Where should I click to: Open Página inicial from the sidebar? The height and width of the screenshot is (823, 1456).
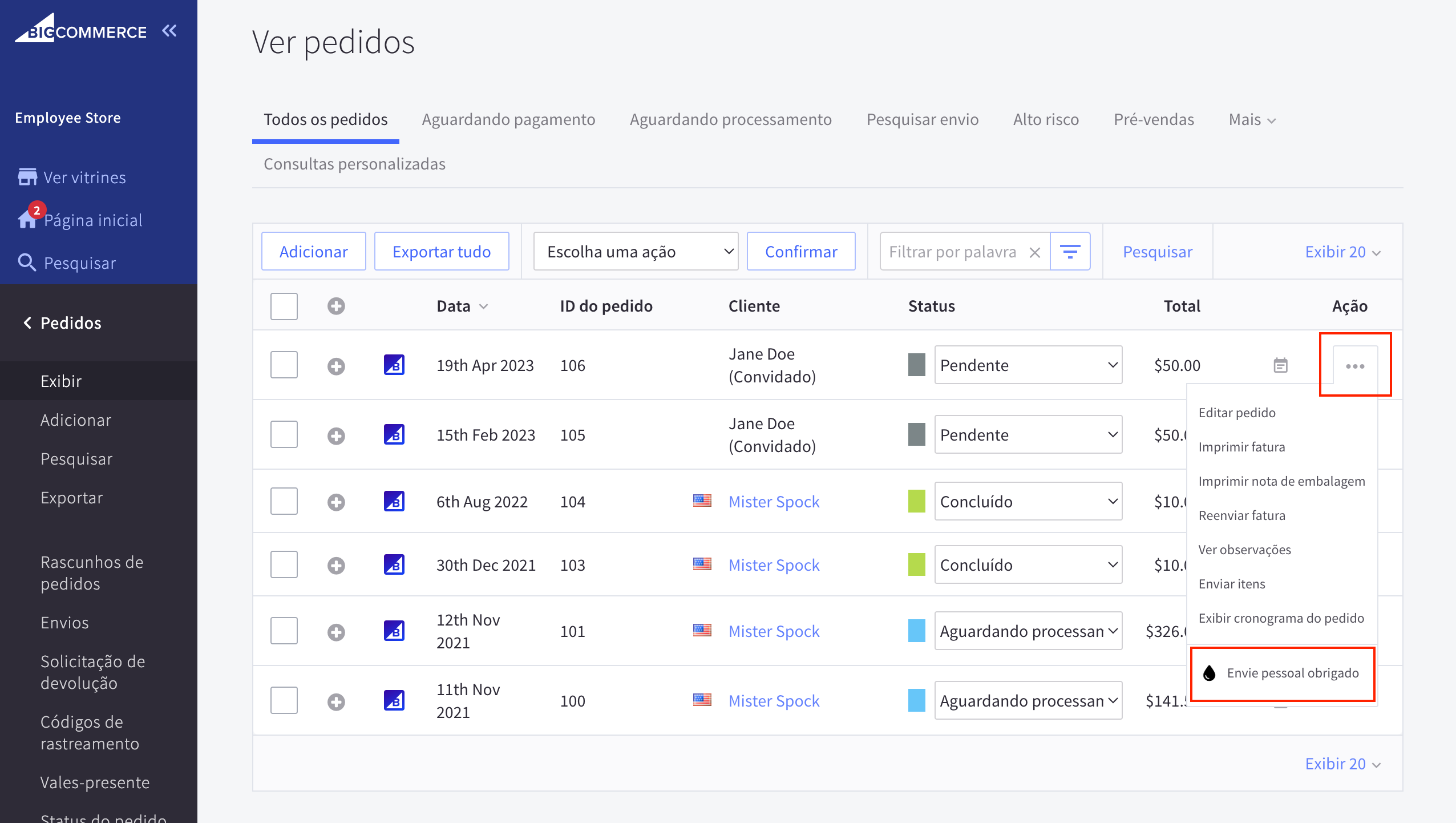93,220
